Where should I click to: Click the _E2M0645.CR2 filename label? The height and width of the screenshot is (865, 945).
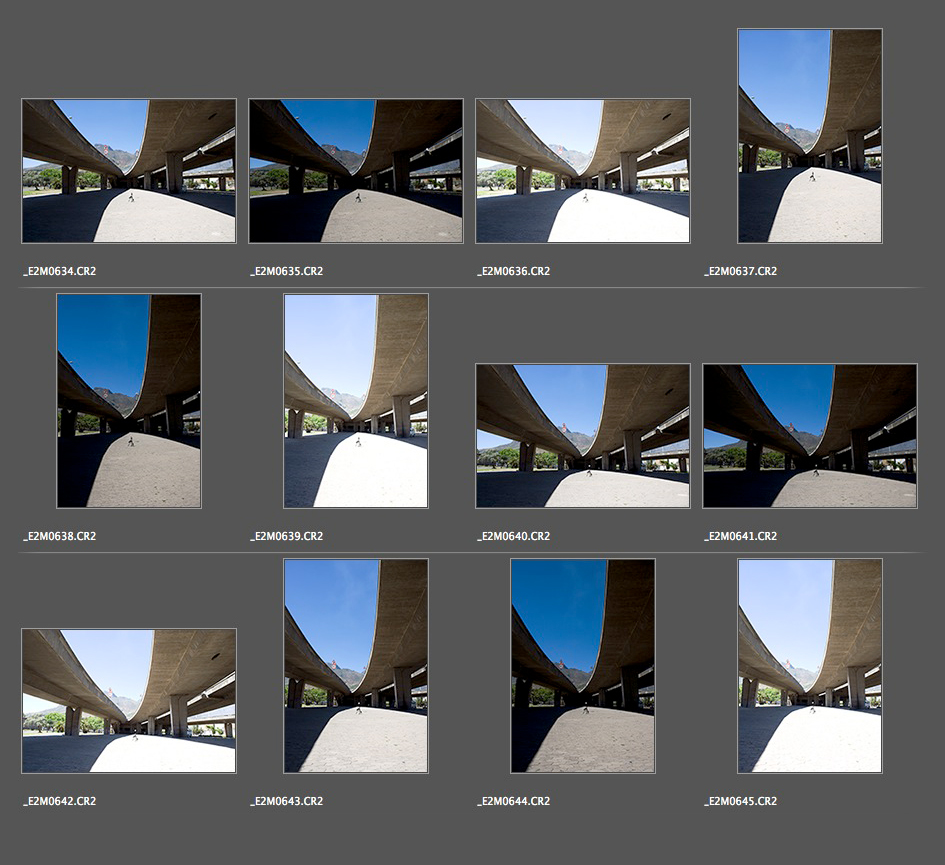741,802
